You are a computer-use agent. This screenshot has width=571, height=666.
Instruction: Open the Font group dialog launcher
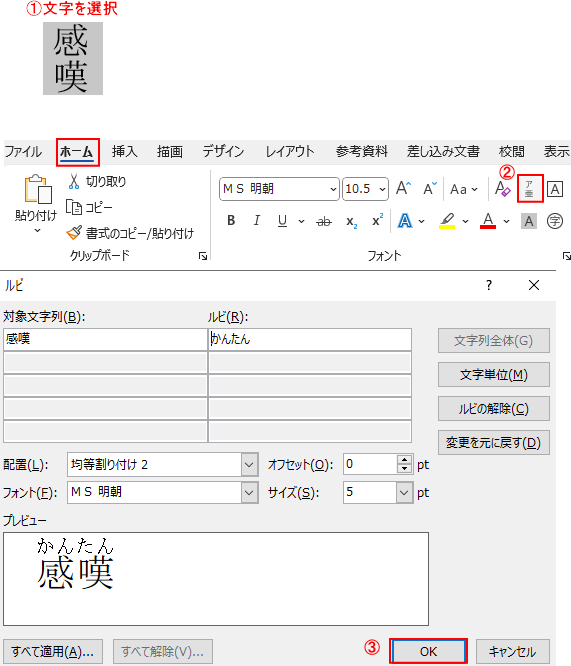click(566, 256)
